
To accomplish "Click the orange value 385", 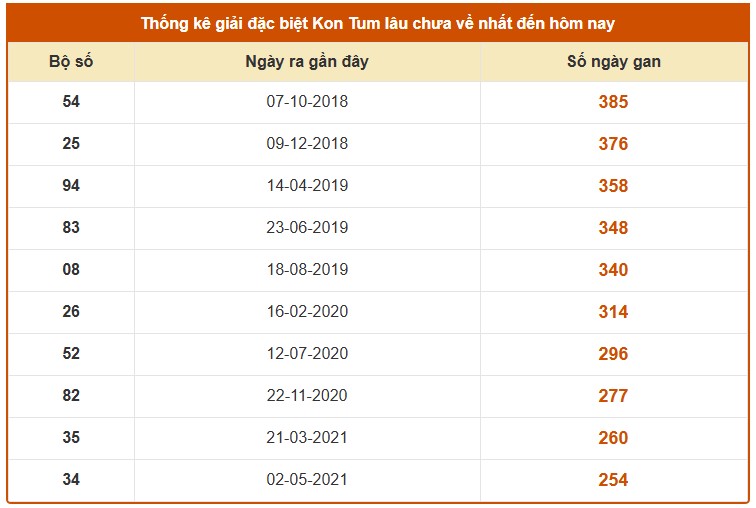I will point(613,102).
